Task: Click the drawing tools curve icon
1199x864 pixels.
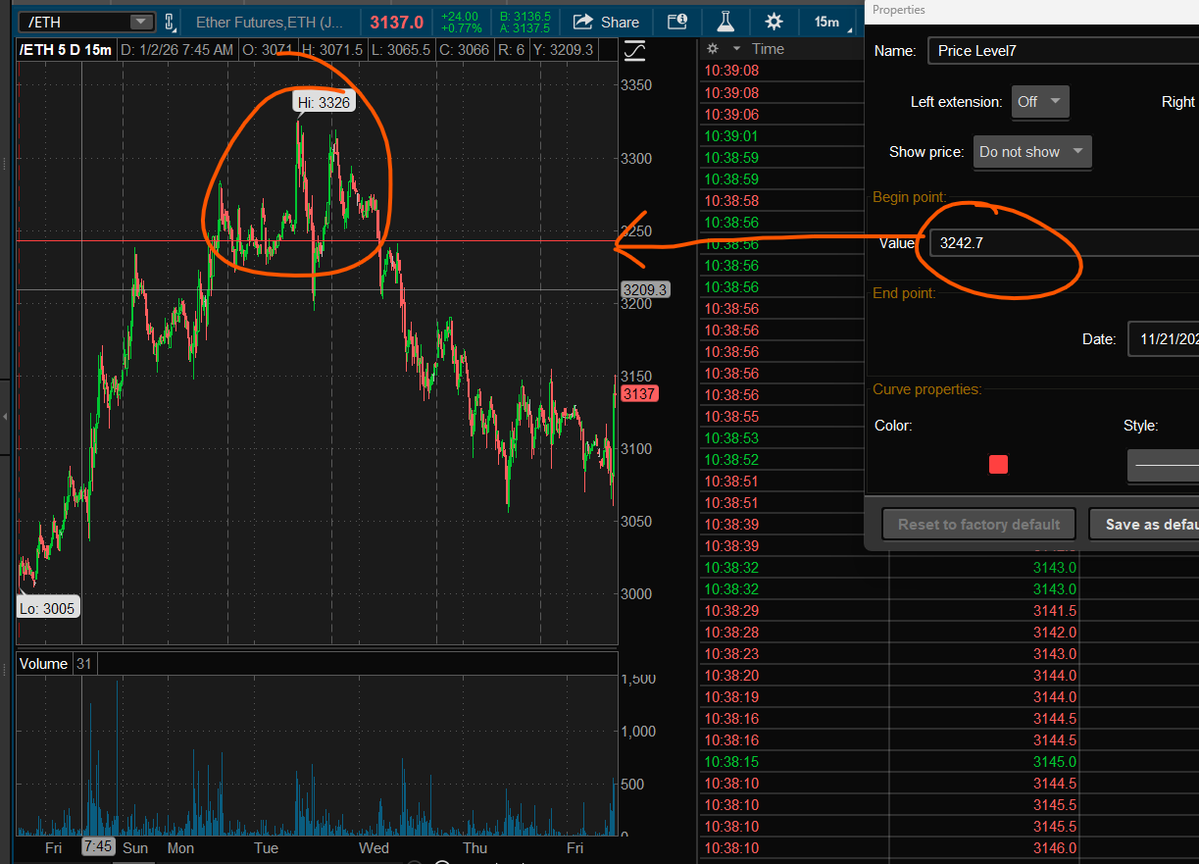Action: pos(635,51)
